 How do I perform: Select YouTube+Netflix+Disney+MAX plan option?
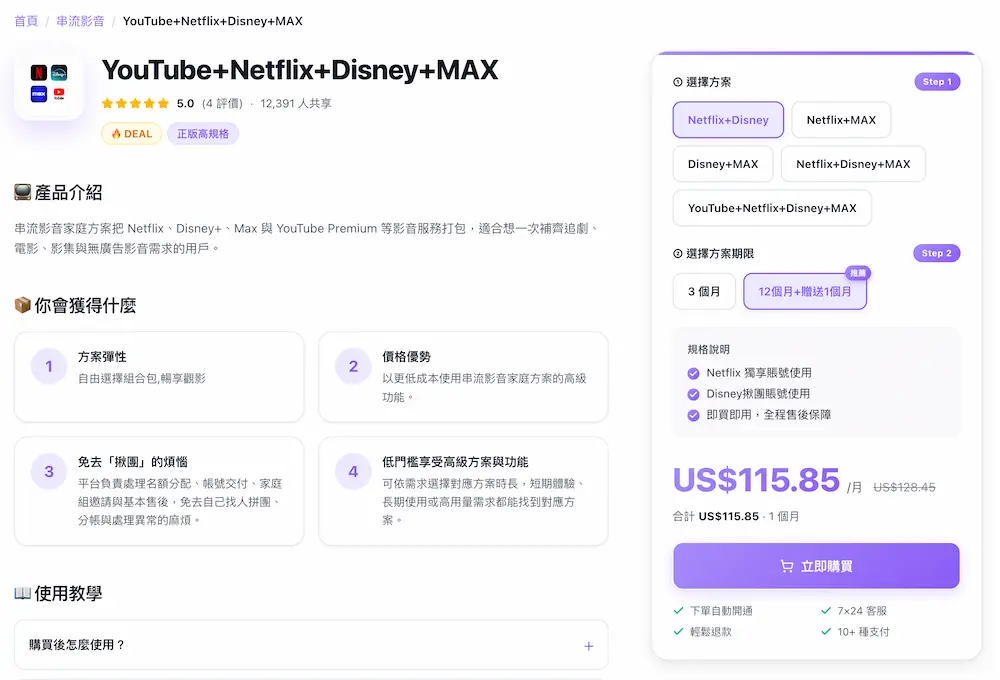[x=772, y=208]
